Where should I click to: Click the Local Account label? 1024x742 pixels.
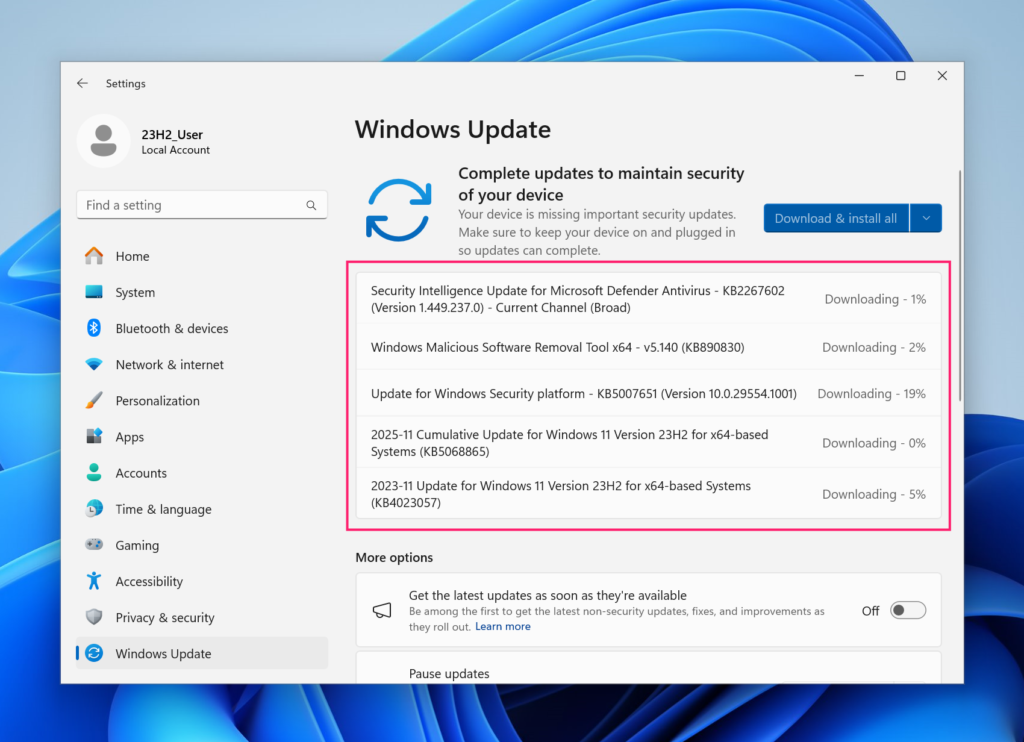(x=176, y=150)
